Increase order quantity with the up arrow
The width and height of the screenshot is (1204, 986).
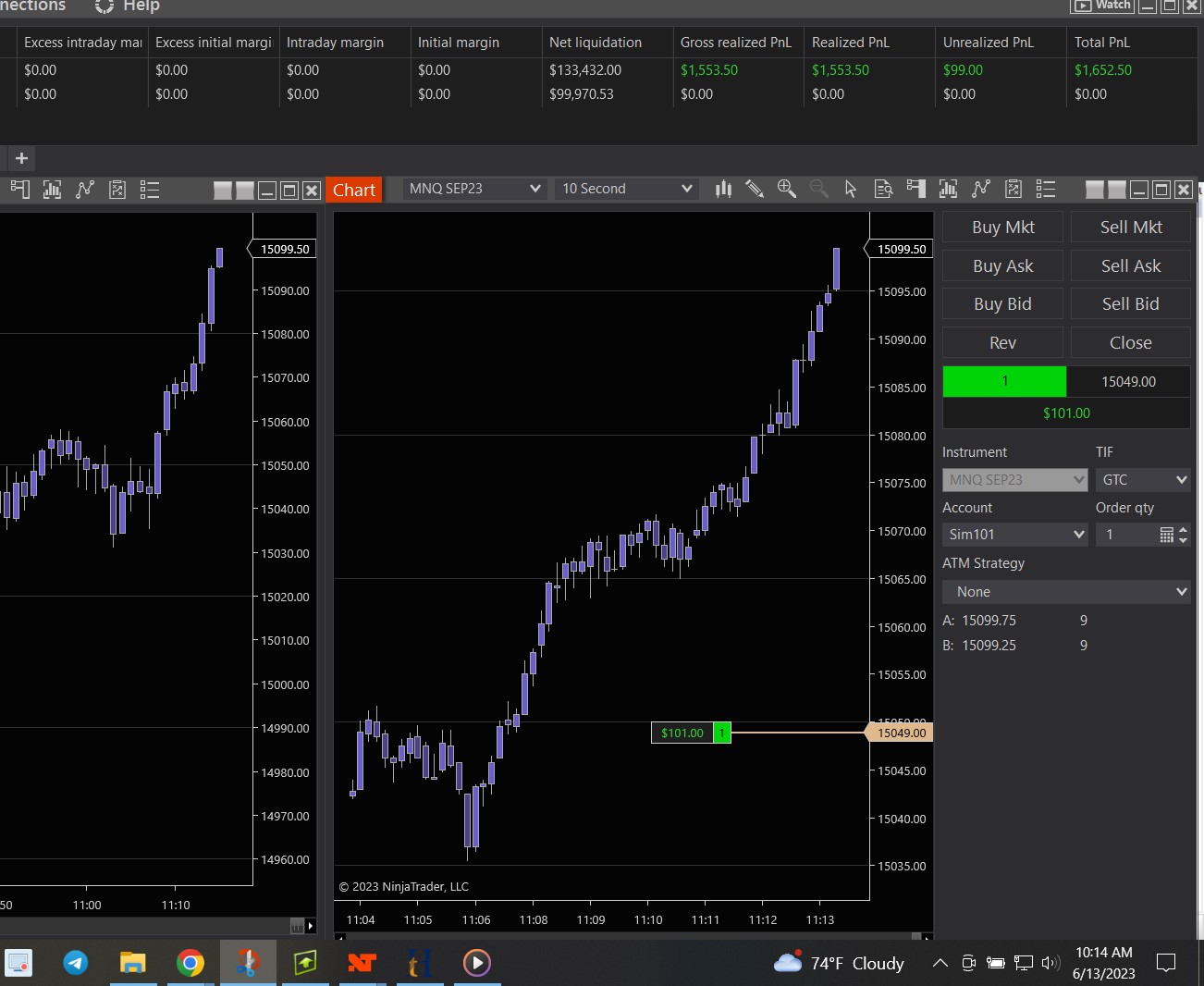click(x=1183, y=530)
